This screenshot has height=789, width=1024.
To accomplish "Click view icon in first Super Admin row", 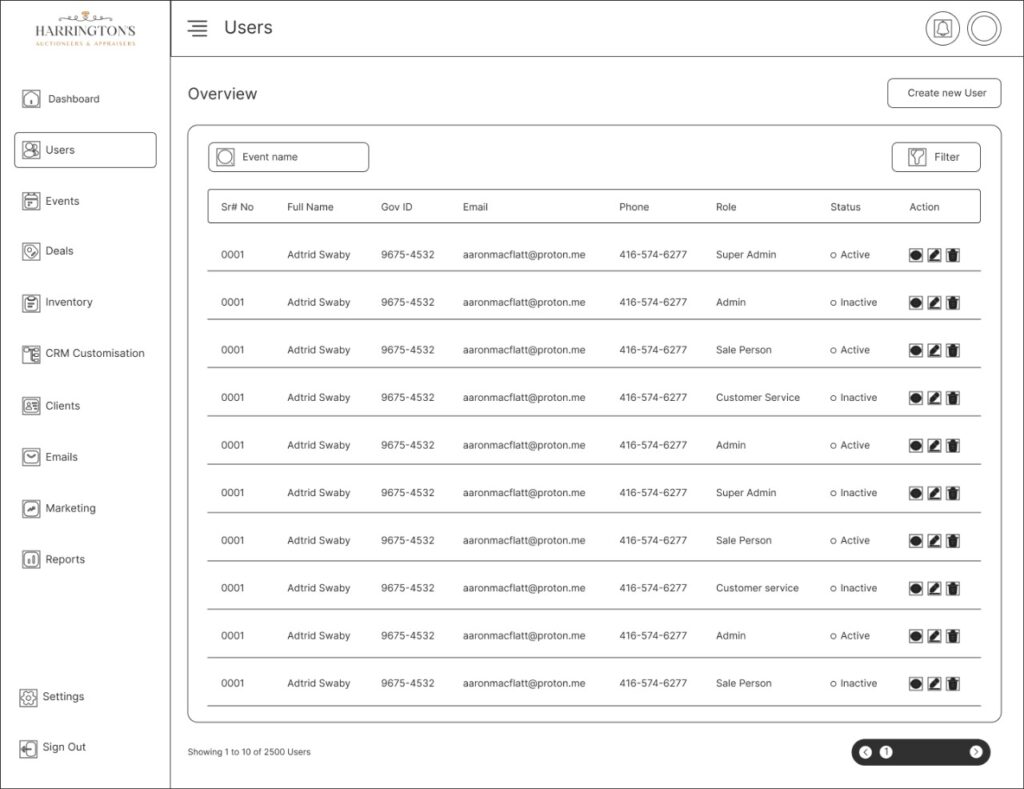I will tap(916, 255).
